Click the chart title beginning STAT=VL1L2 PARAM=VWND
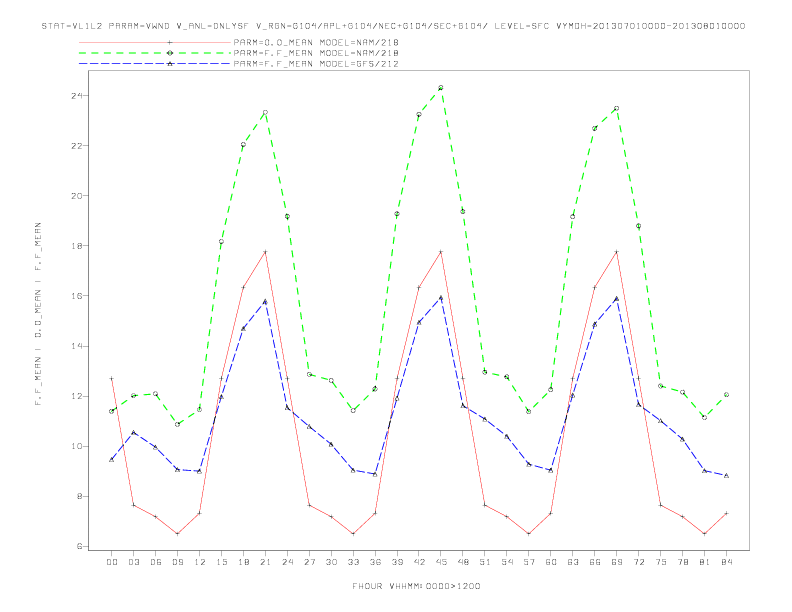This screenshot has height=612, width=792. coord(393,26)
